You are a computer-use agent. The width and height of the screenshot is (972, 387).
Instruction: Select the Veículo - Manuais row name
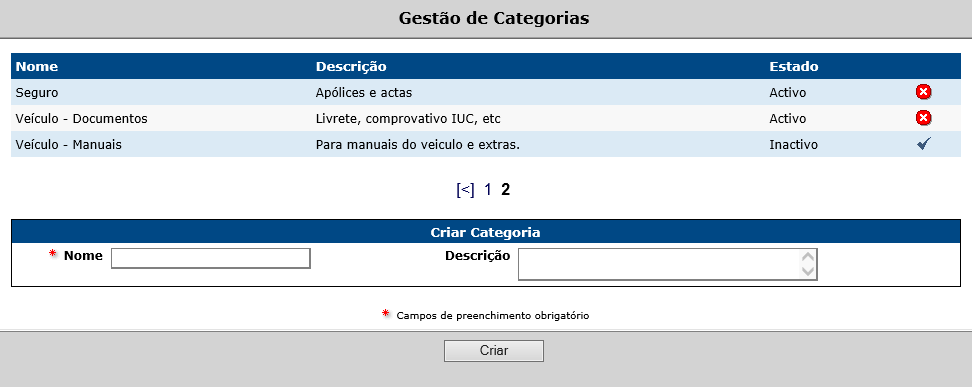tap(68, 145)
